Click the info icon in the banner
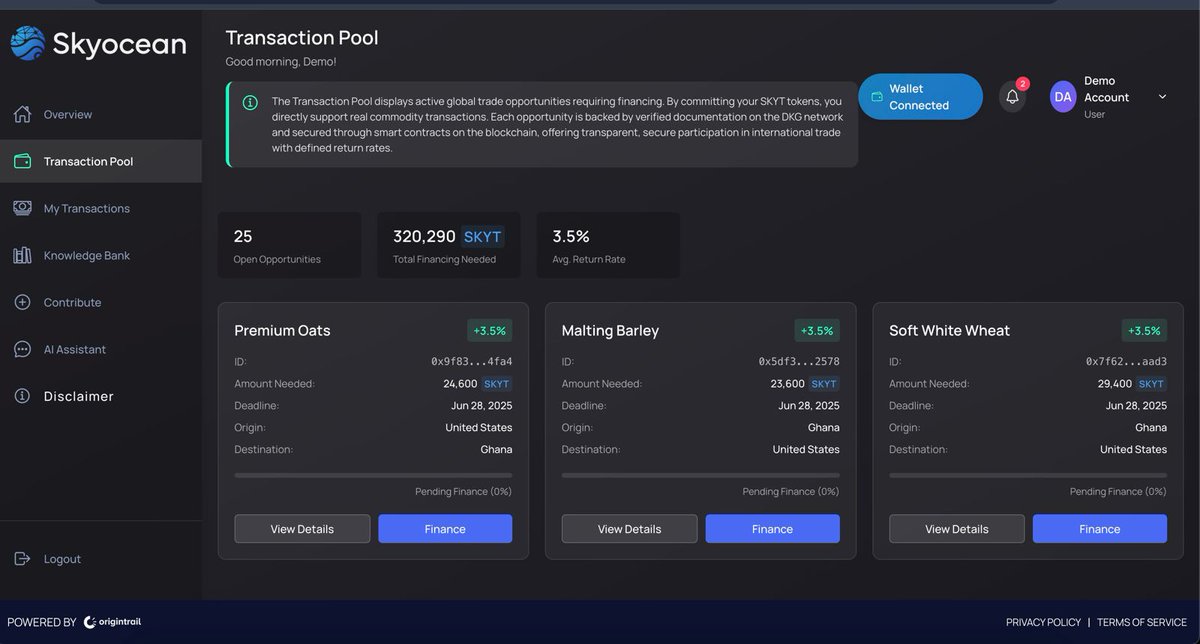 coord(250,102)
